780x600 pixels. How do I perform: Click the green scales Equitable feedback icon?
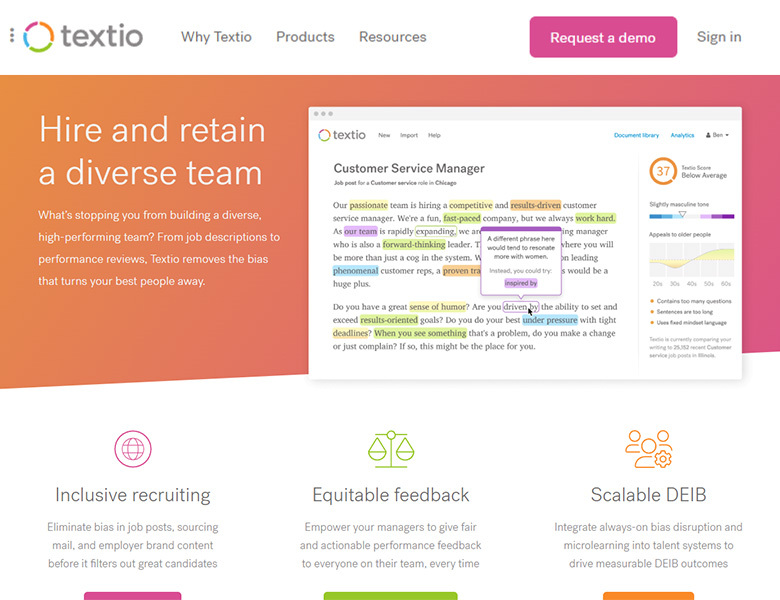(391, 449)
